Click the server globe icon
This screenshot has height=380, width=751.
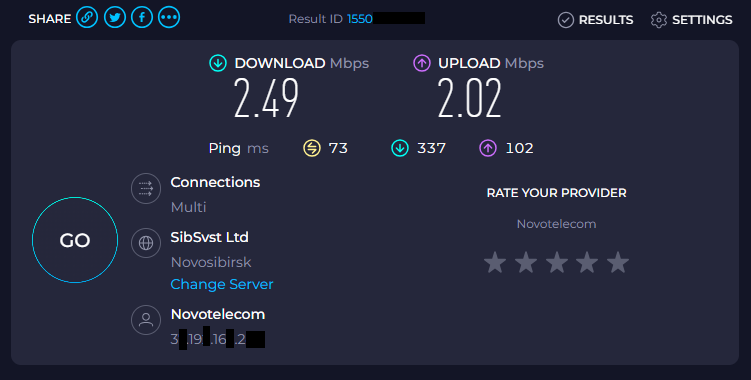point(146,243)
